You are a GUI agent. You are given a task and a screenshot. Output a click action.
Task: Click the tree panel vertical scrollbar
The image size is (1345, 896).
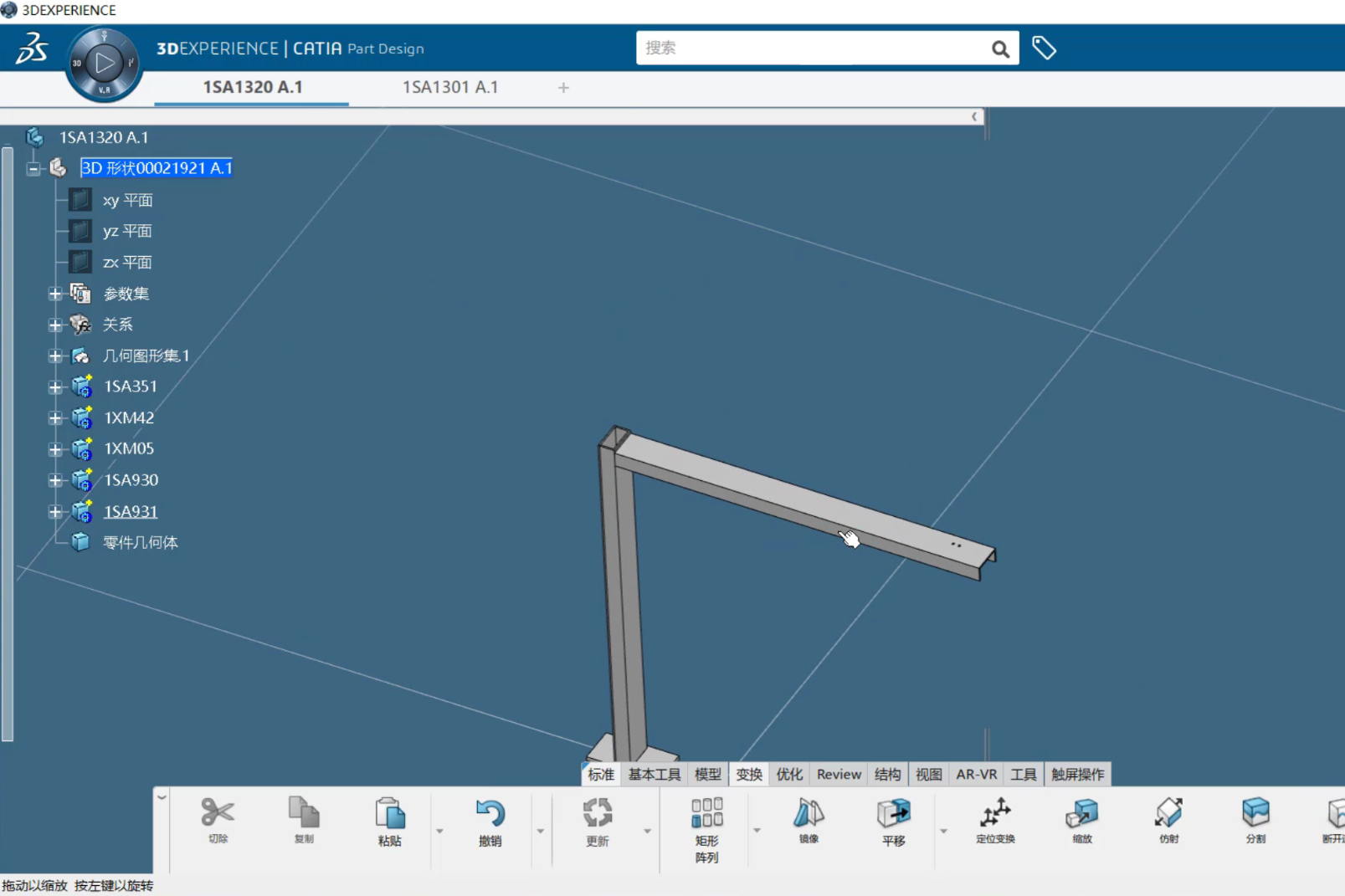click(8, 443)
